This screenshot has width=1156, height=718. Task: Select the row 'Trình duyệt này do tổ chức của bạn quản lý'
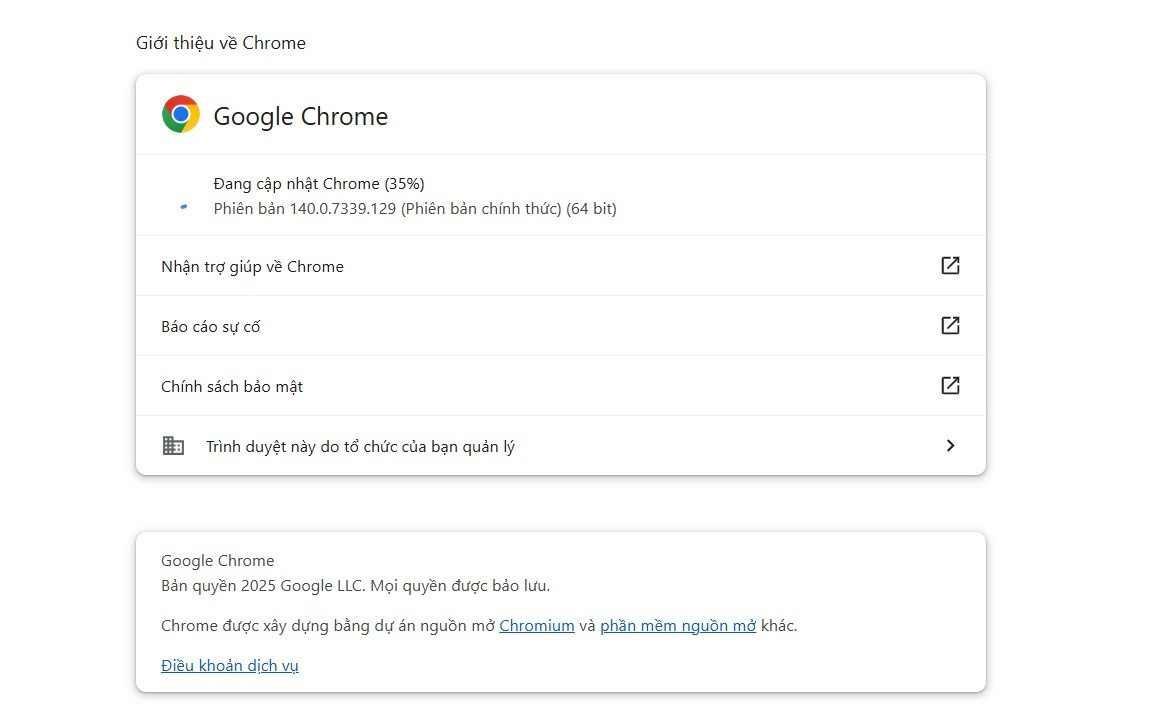point(560,445)
